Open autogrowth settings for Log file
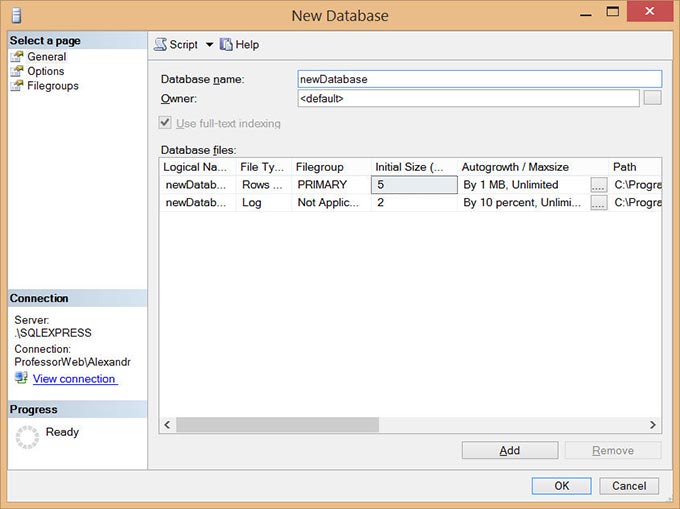 click(x=599, y=202)
